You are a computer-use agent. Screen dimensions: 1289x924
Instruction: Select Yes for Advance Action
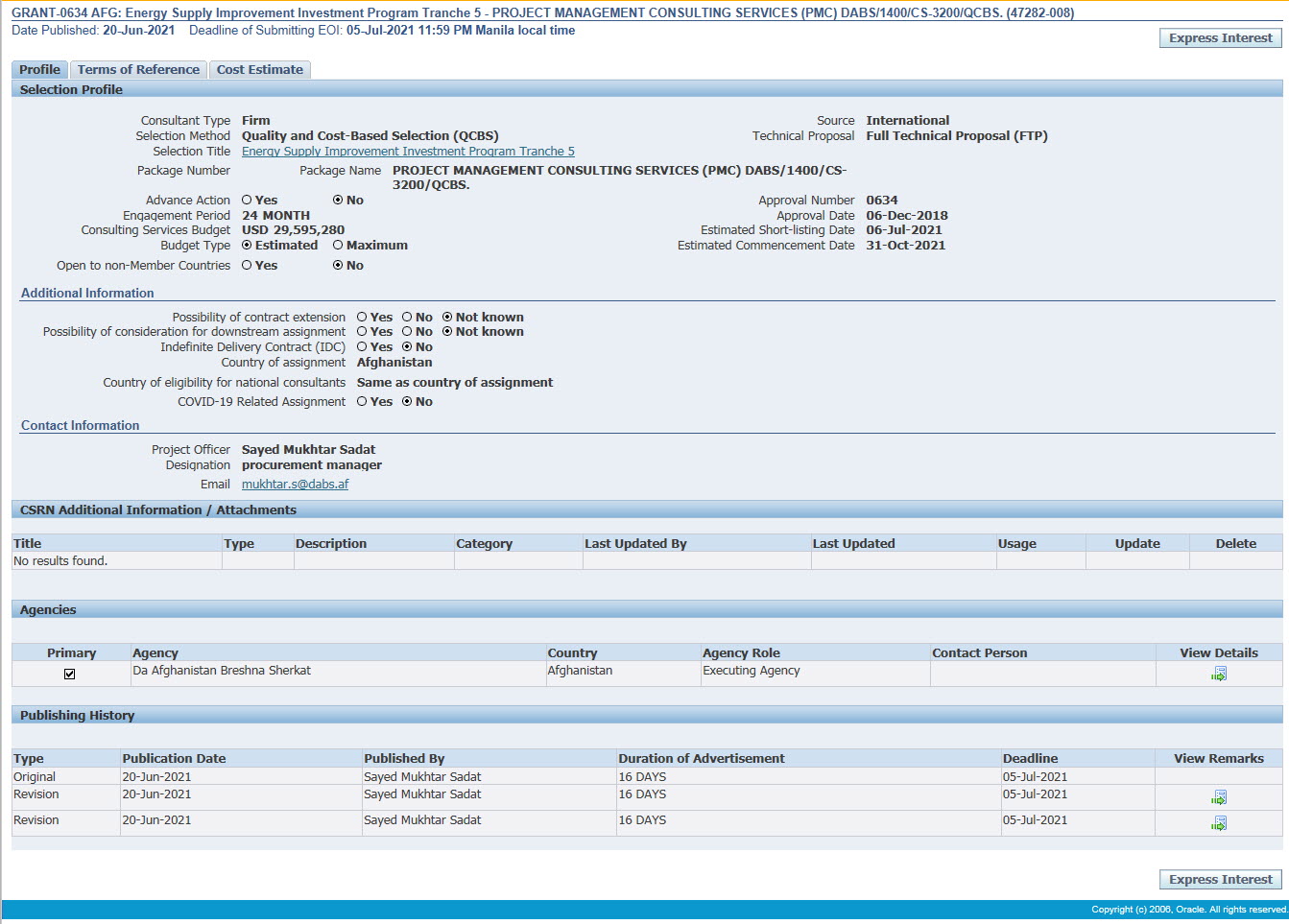pyautogui.click(x=247, y=201)
